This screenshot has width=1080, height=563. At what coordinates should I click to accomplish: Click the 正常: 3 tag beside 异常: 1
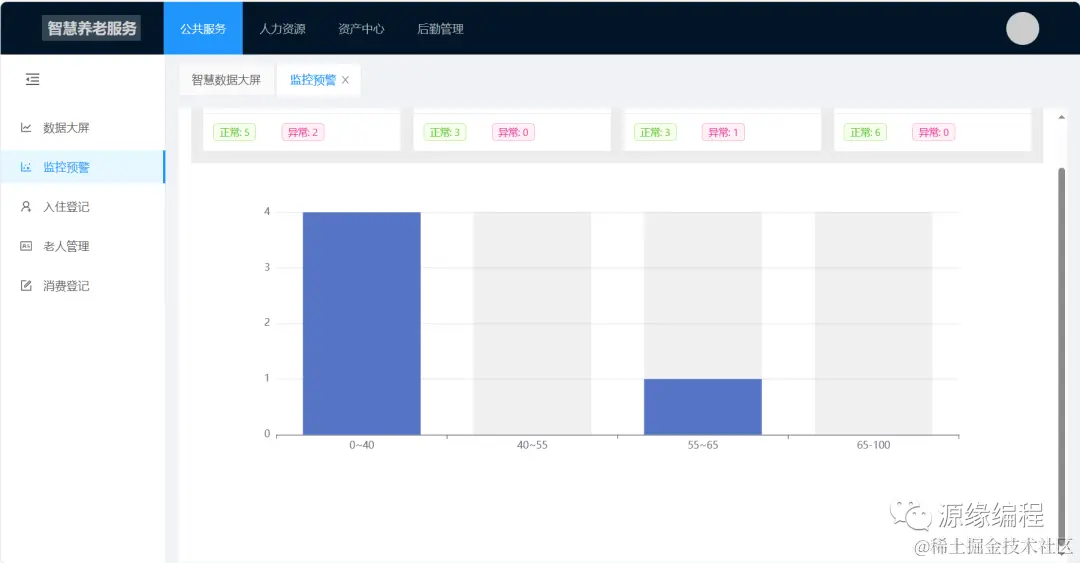655,132
